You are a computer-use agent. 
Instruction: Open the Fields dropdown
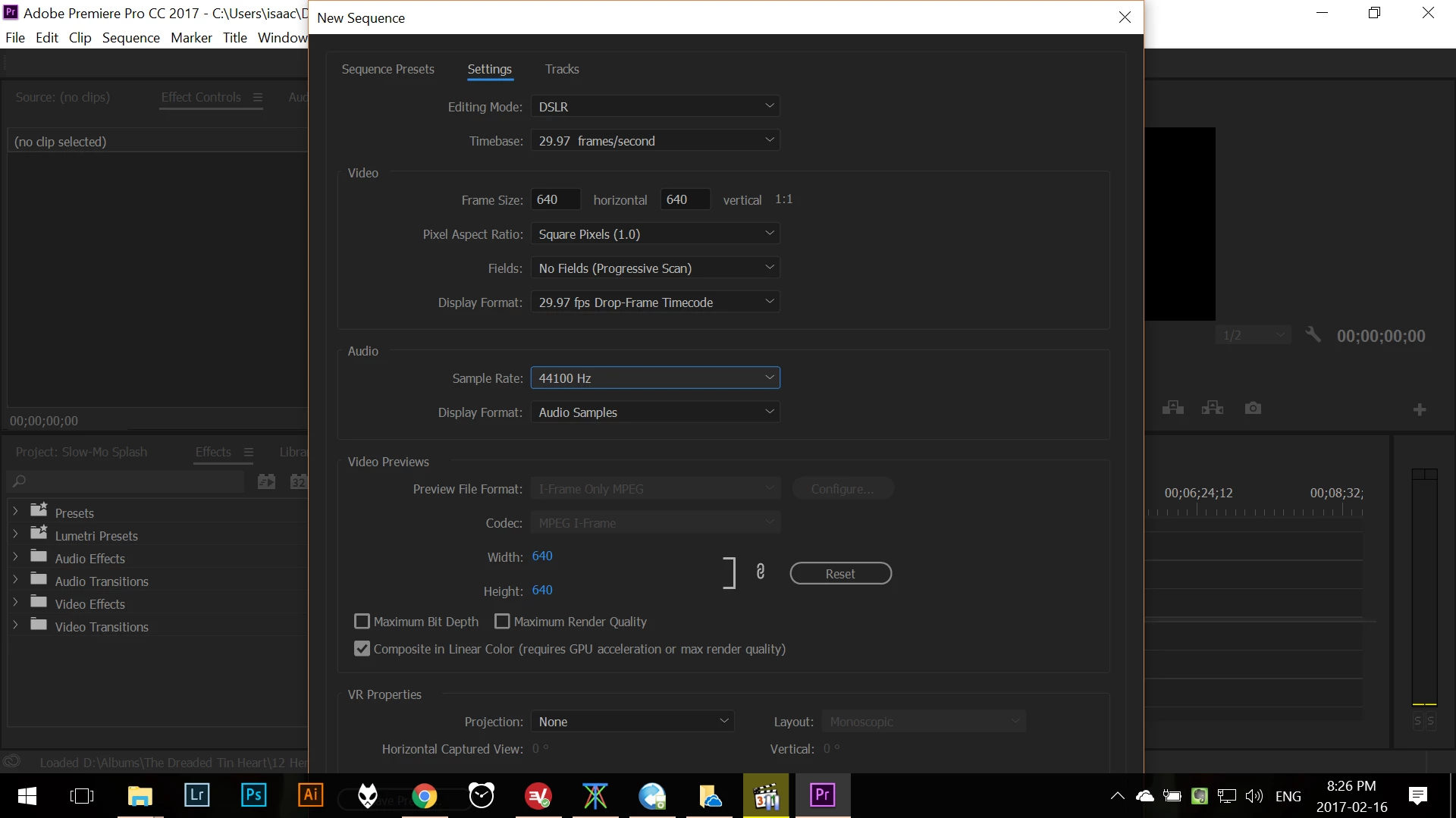(655, 268)
